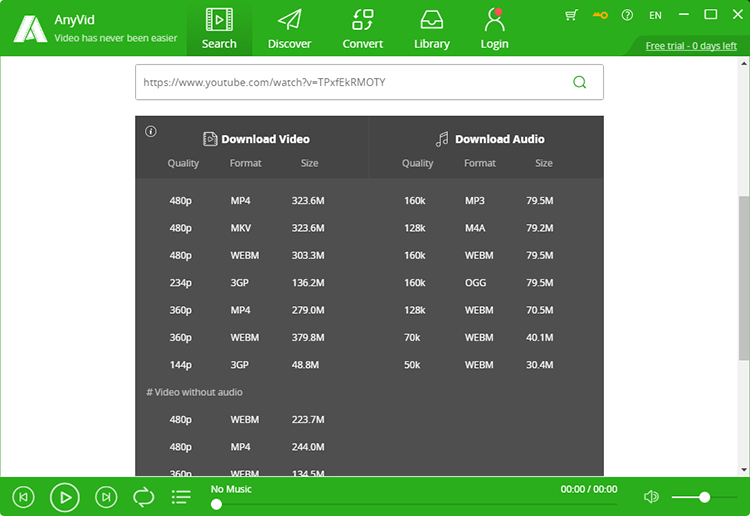This screenshot has width=750, height=516.
Task: Click the '# Video without audio' label
Action: [x=194, y=392]
